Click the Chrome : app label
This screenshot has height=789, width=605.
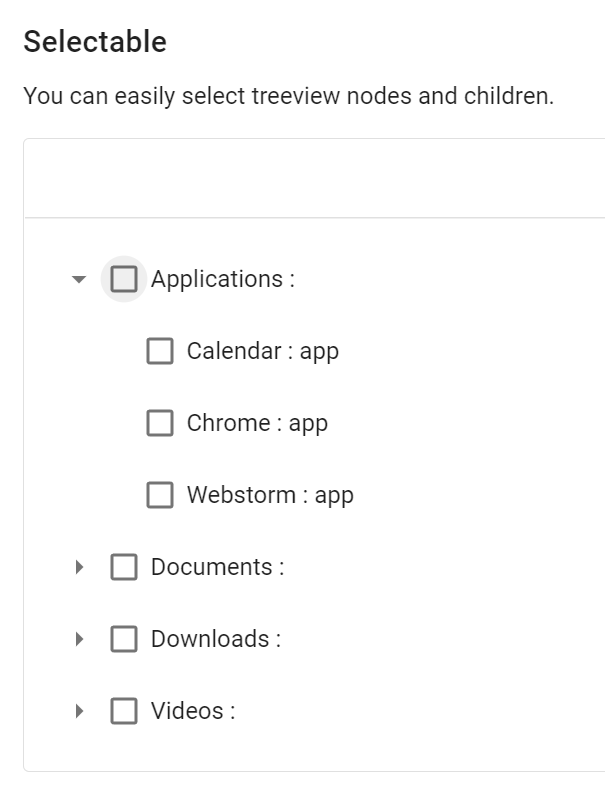257,423
